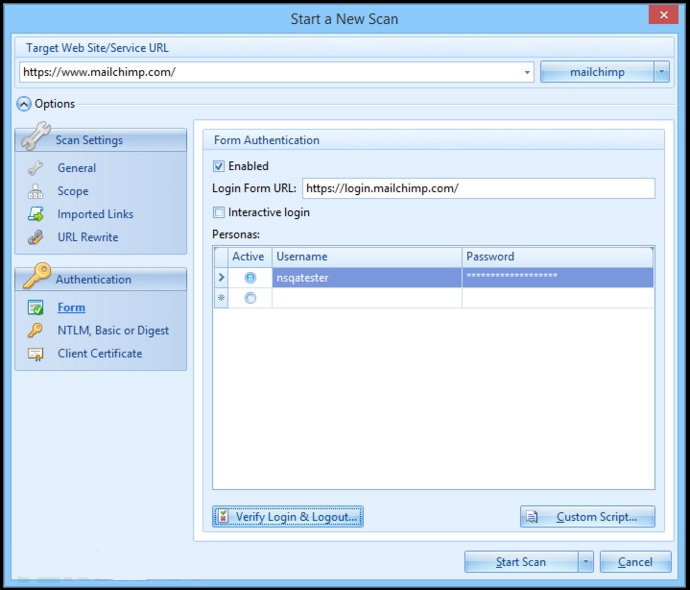Open the target URL dropdown arrow

tap(527, 72)
